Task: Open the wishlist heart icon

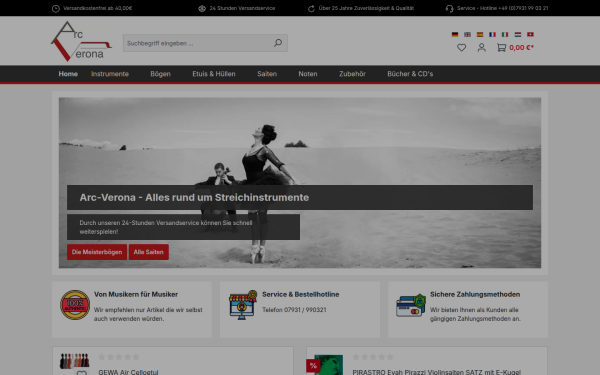Action: coord(461,47)
